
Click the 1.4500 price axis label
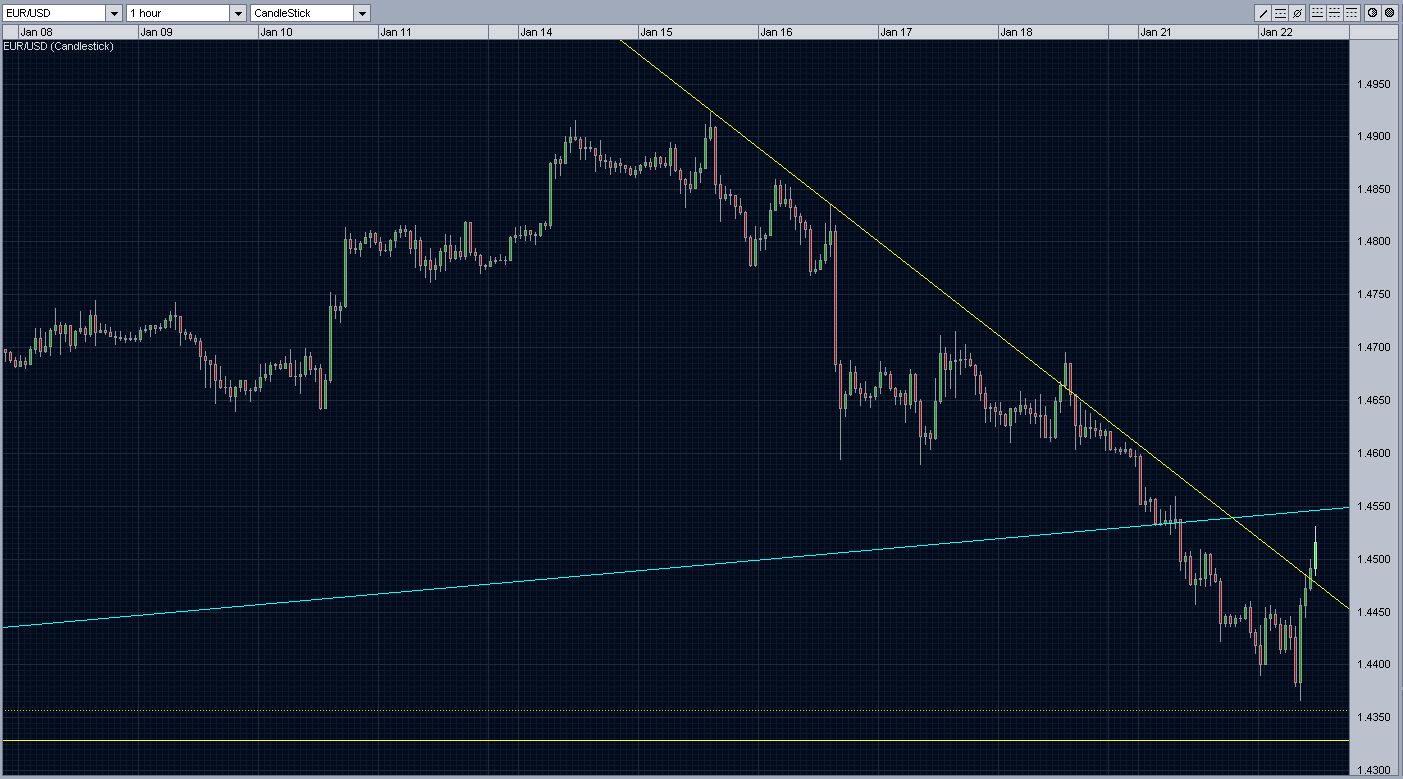1373,559
